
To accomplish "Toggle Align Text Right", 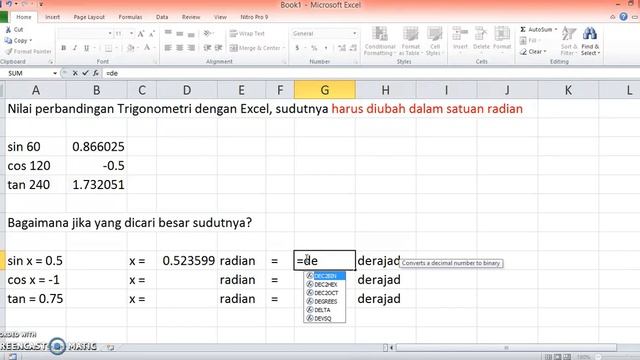I will click(x=191, y=48).
